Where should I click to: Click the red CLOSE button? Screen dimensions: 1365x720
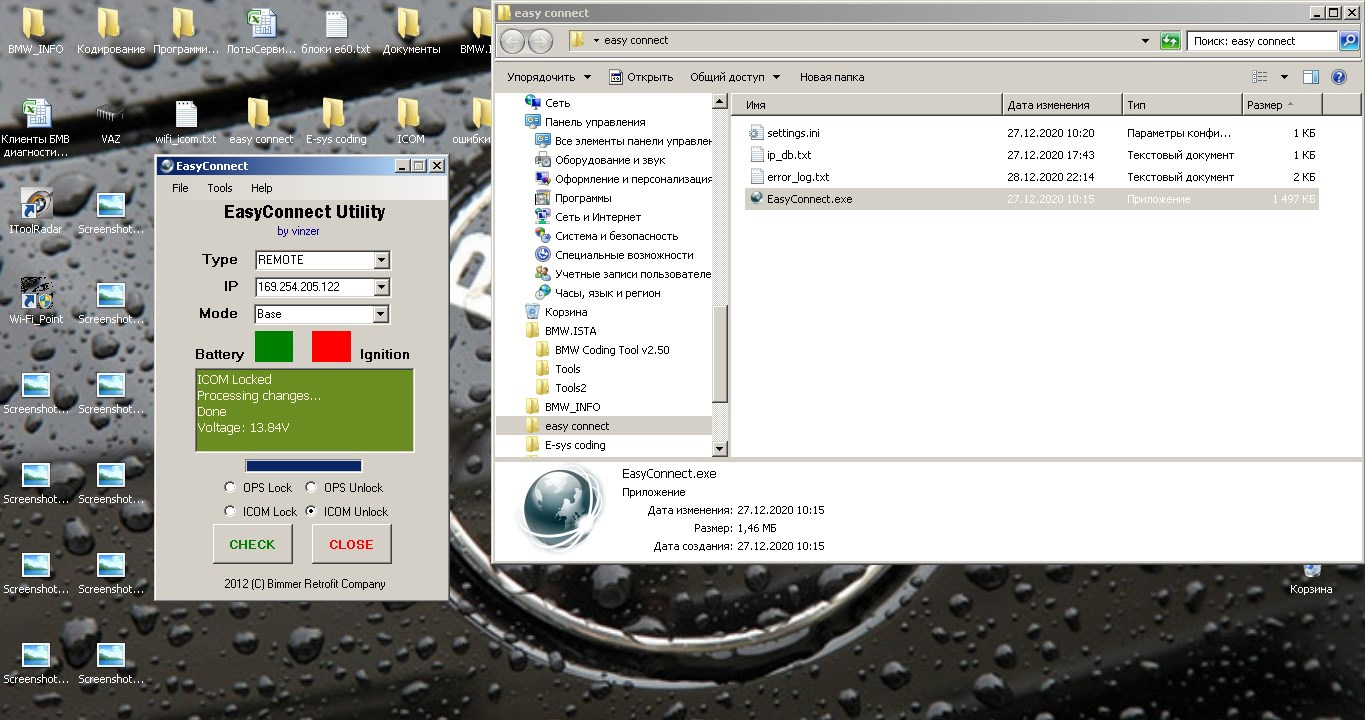coord(351,544)
